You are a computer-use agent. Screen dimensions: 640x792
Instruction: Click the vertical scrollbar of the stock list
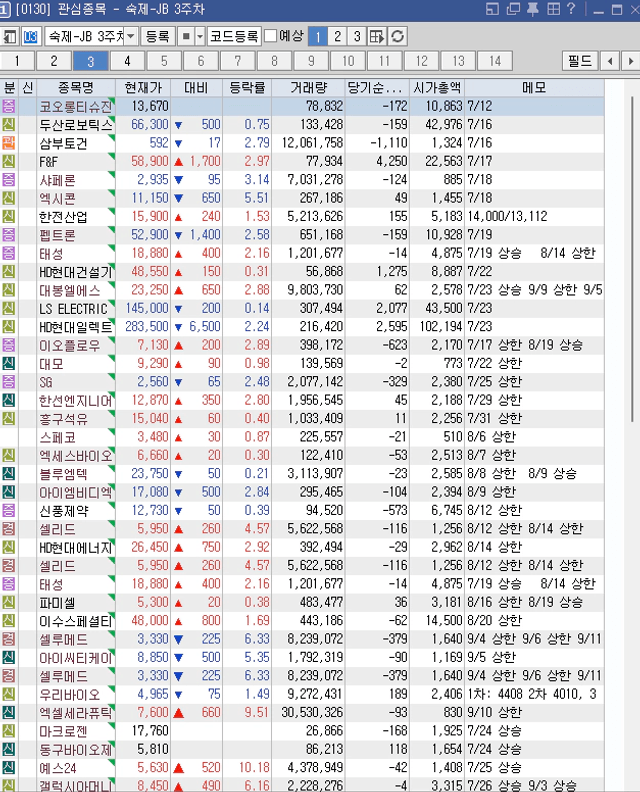[x=632, y=260]
